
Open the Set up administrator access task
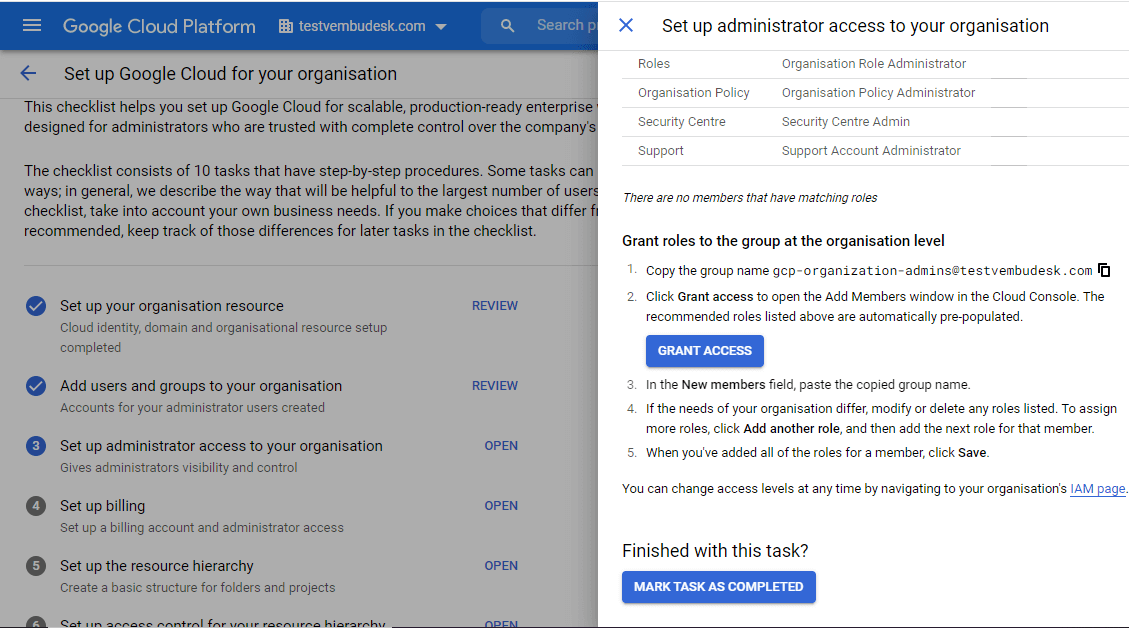tap(501, 445)
